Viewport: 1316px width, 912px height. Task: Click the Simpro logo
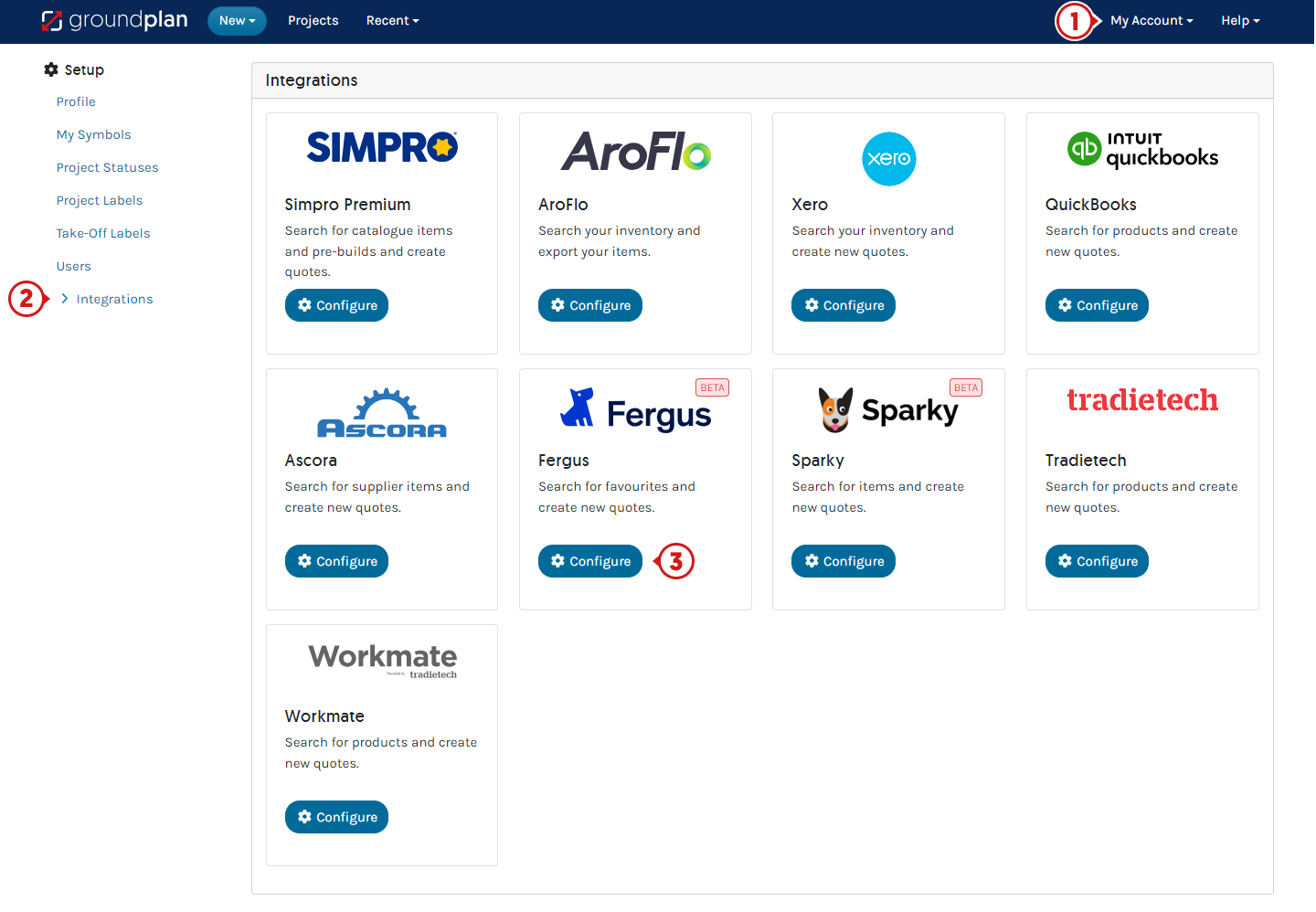(382, 147)
